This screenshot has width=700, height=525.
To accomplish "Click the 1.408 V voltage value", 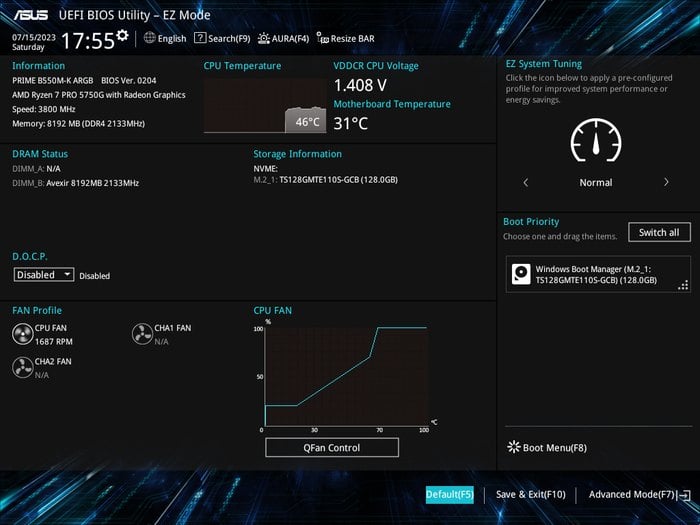I will [x=360, y=85].
